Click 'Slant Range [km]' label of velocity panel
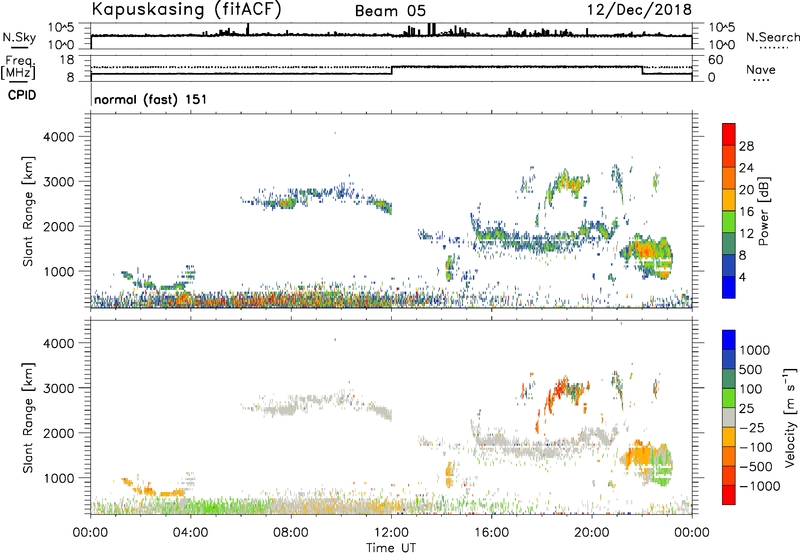The height and width of the screenshot is (554, 800). (28, 418)
